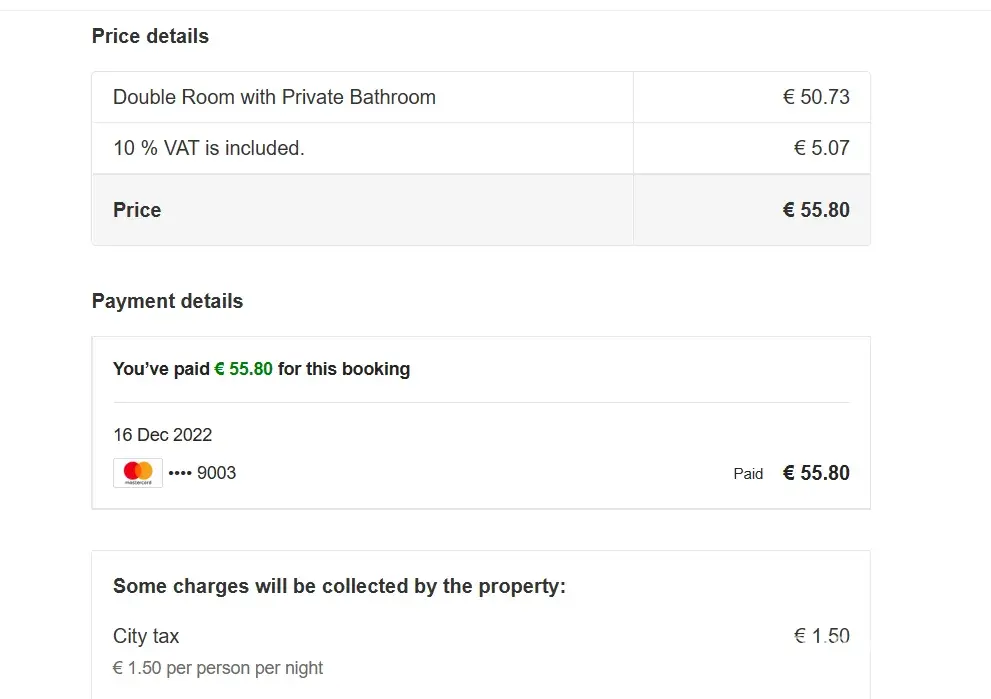Click the "City tax" label
991x699 pixels.
146,636
